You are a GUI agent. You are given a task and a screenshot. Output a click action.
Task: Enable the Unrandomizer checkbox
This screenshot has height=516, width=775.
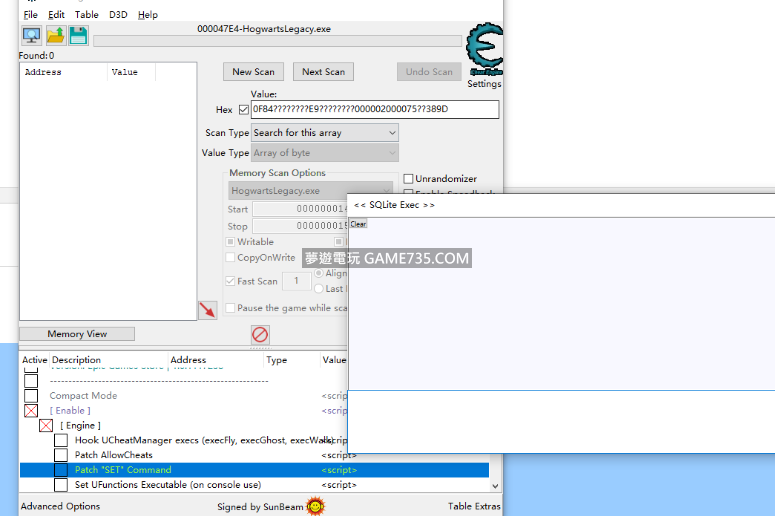(x=408, y=178)
